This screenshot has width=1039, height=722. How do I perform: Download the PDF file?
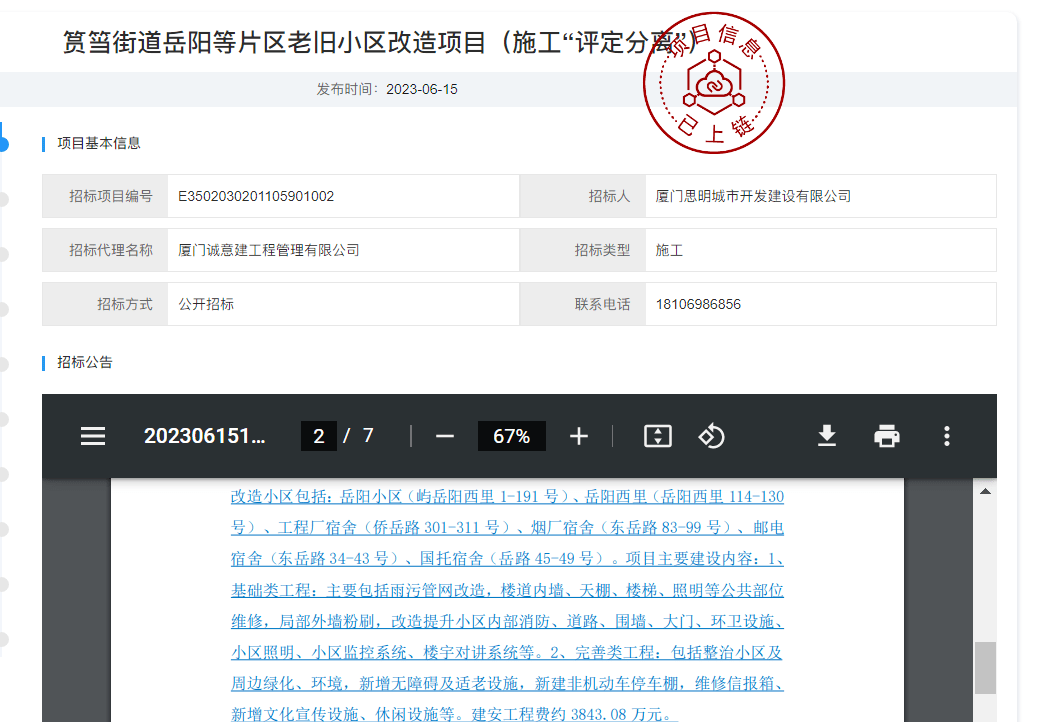pos(827,436)
